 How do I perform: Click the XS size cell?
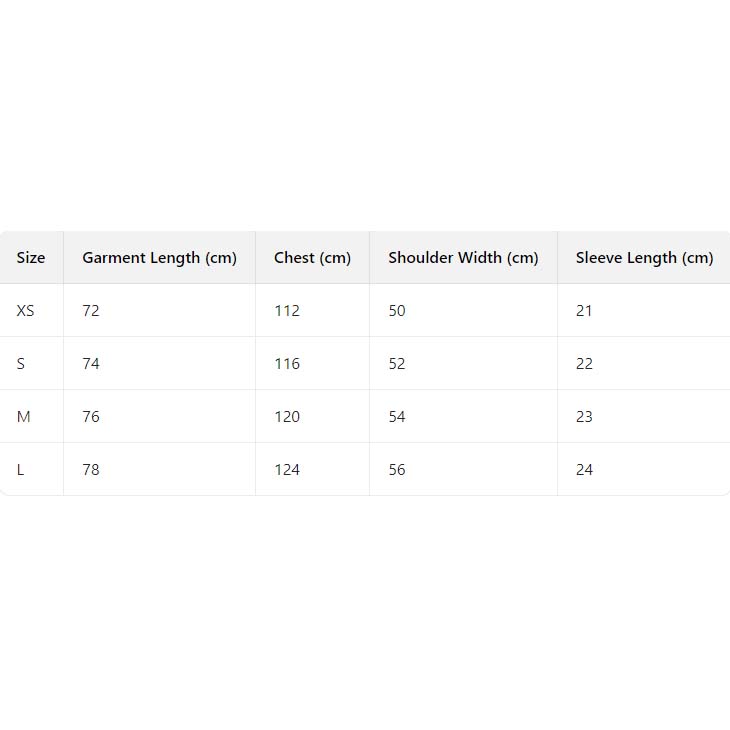pos(26,311)
